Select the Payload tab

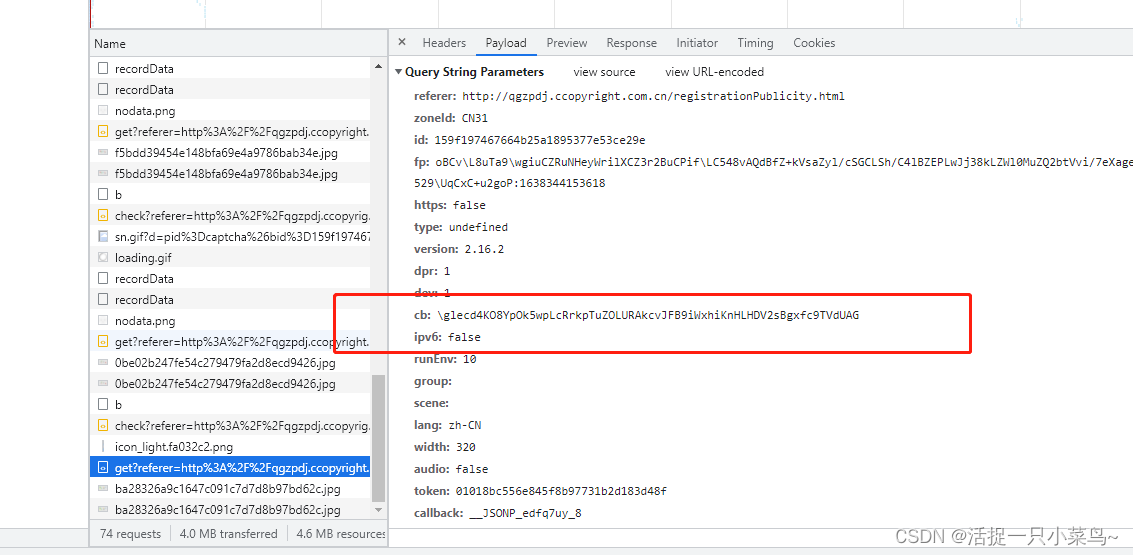point(506,43)
